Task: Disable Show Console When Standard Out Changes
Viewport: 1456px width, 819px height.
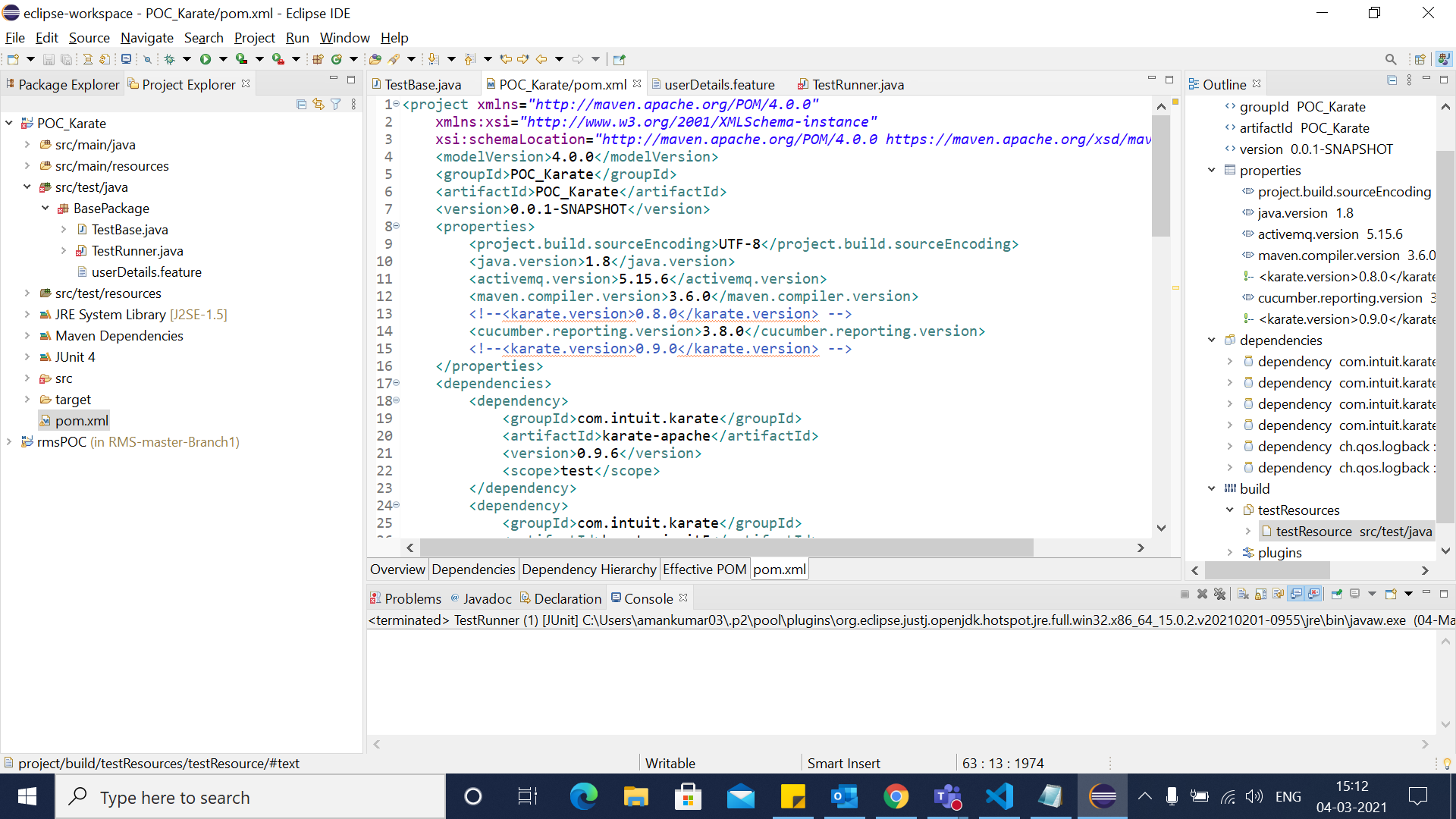Action: click(1298, 595)
